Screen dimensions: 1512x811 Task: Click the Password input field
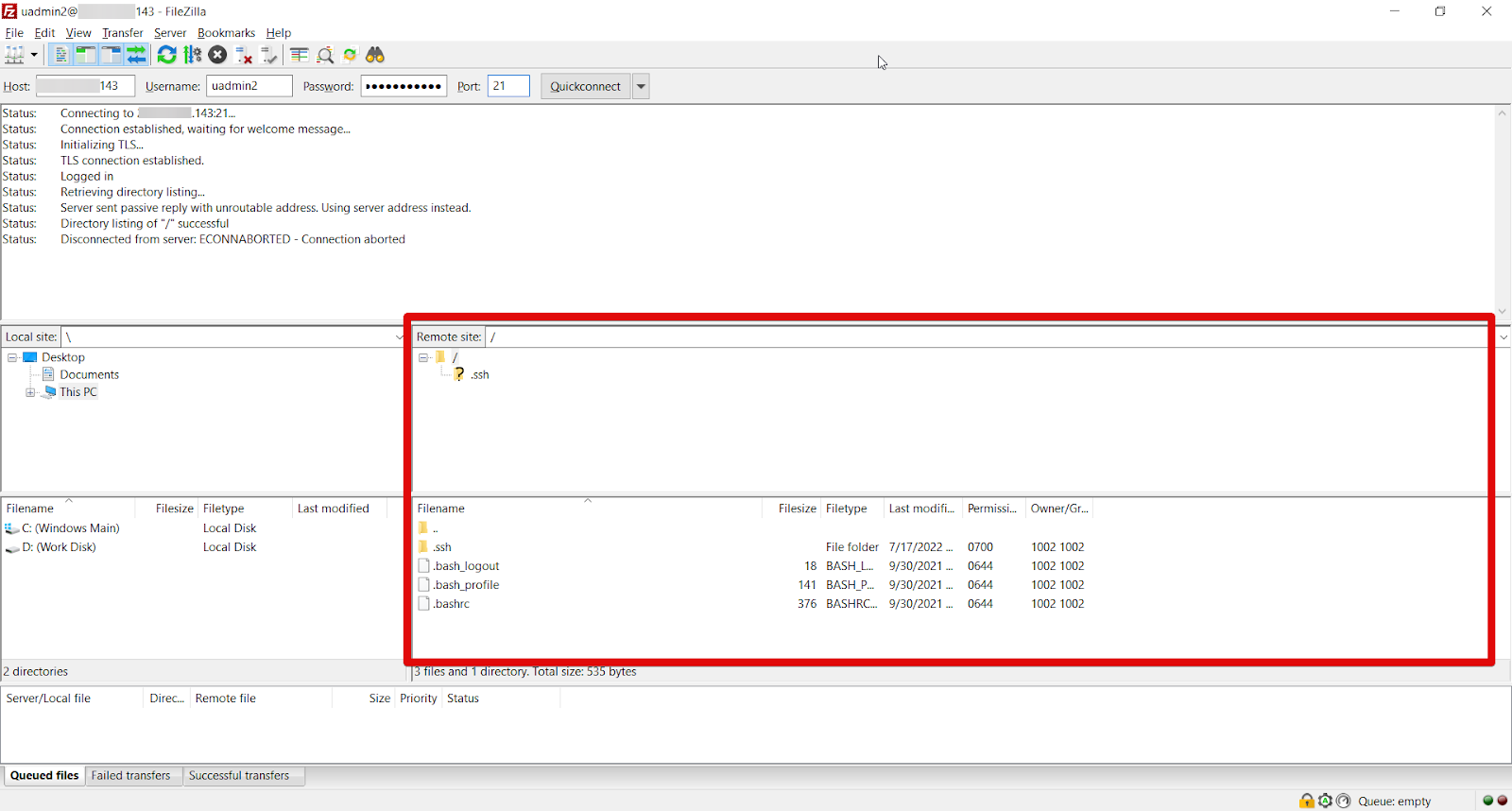404,86
